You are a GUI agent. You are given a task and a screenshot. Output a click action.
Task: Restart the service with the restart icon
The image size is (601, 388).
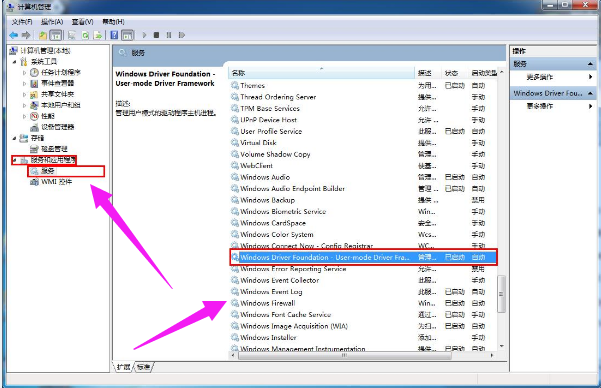pos(182,35)
